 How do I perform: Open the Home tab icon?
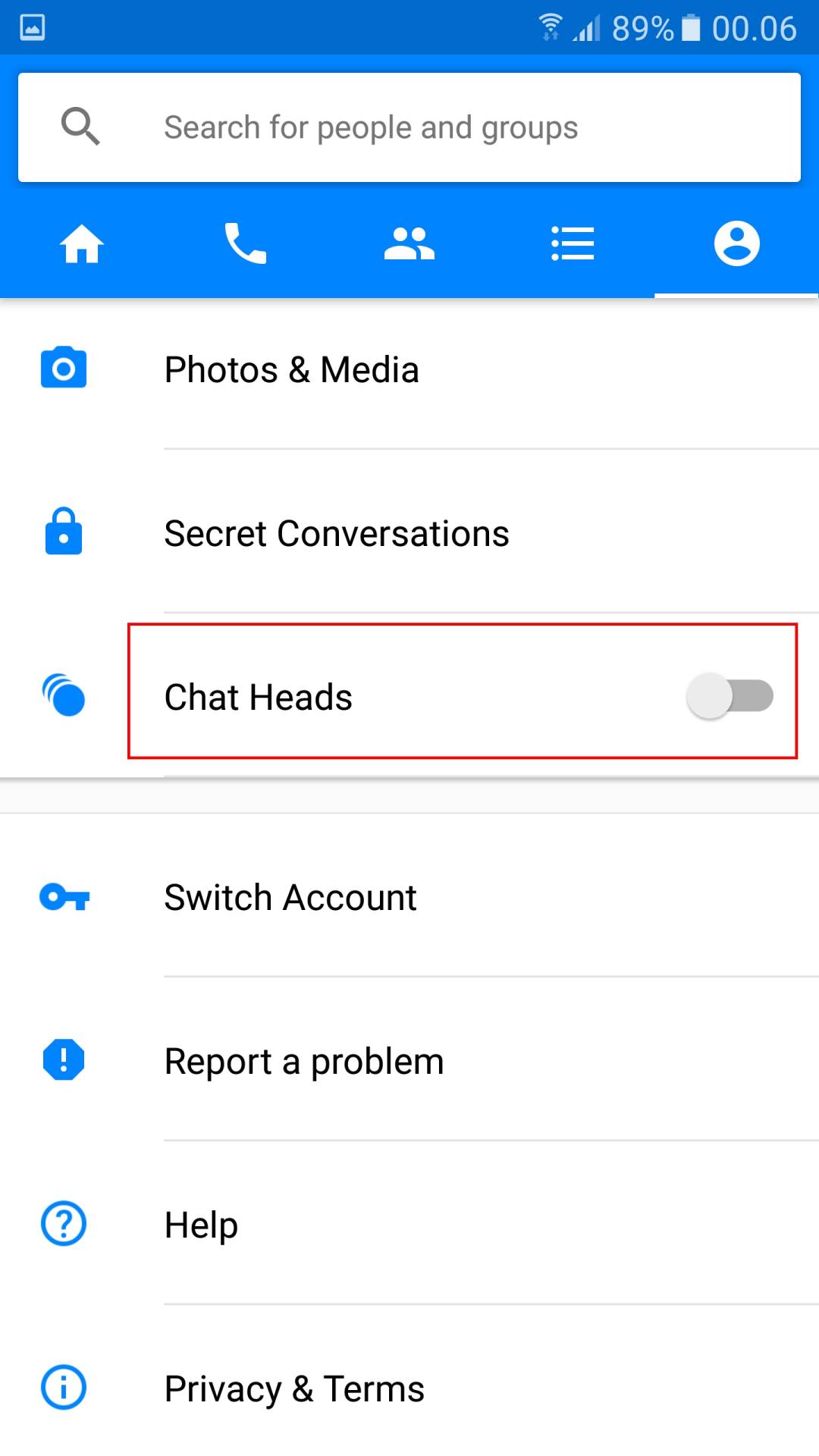(x=82, y=244)
